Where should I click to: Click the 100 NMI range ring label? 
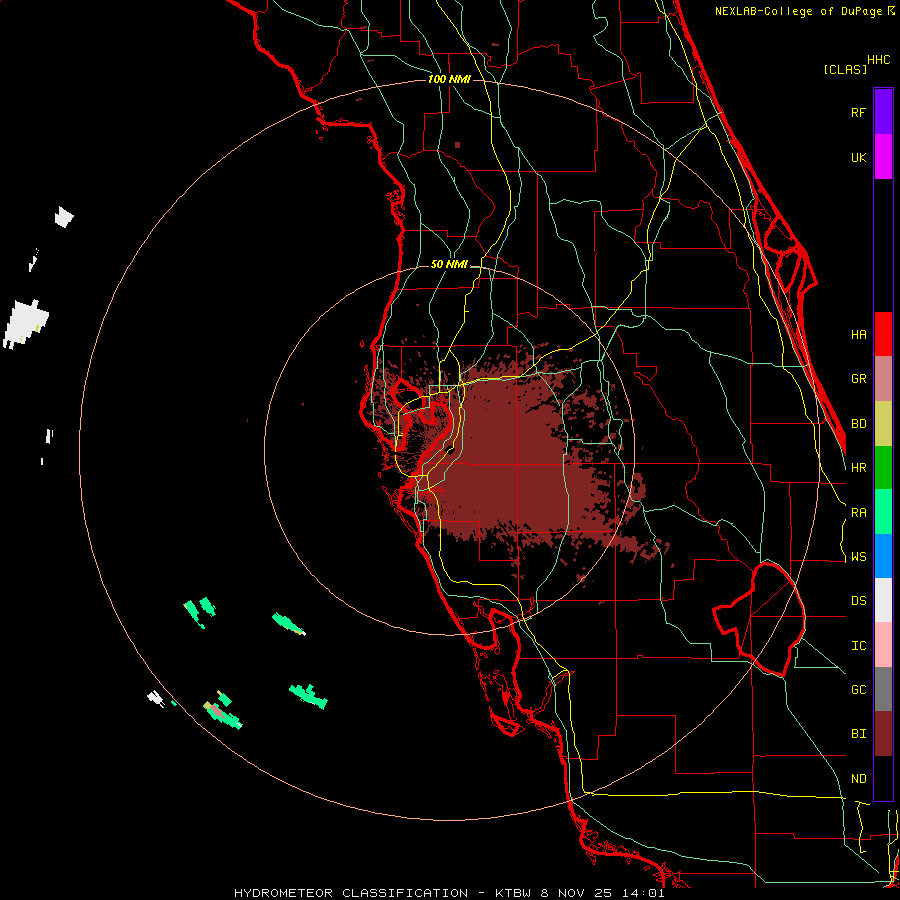click(x=449, y=79)
